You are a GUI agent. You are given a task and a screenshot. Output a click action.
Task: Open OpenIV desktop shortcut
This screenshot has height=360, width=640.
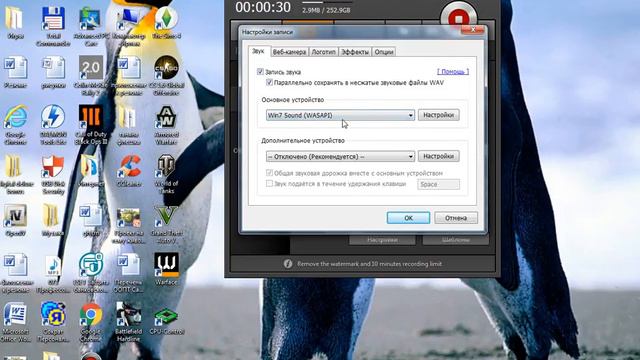(x=16, y=220)
